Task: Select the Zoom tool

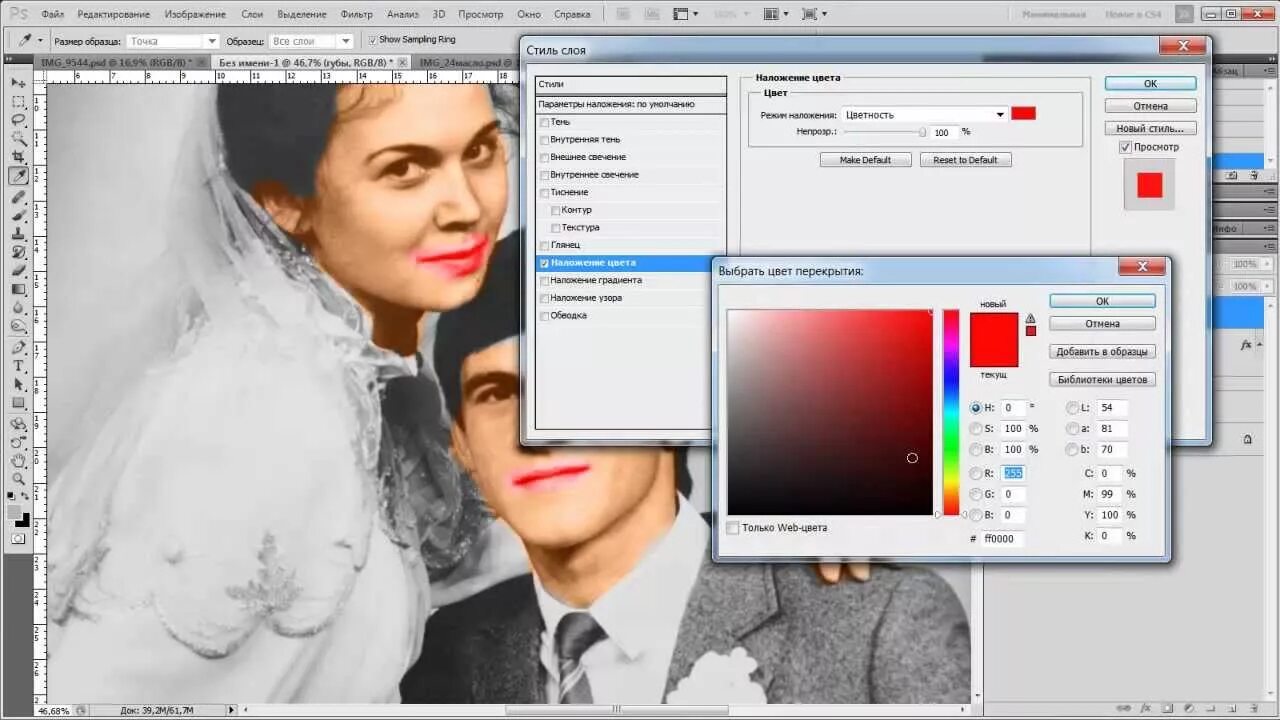Action: (x=18, y=479)
